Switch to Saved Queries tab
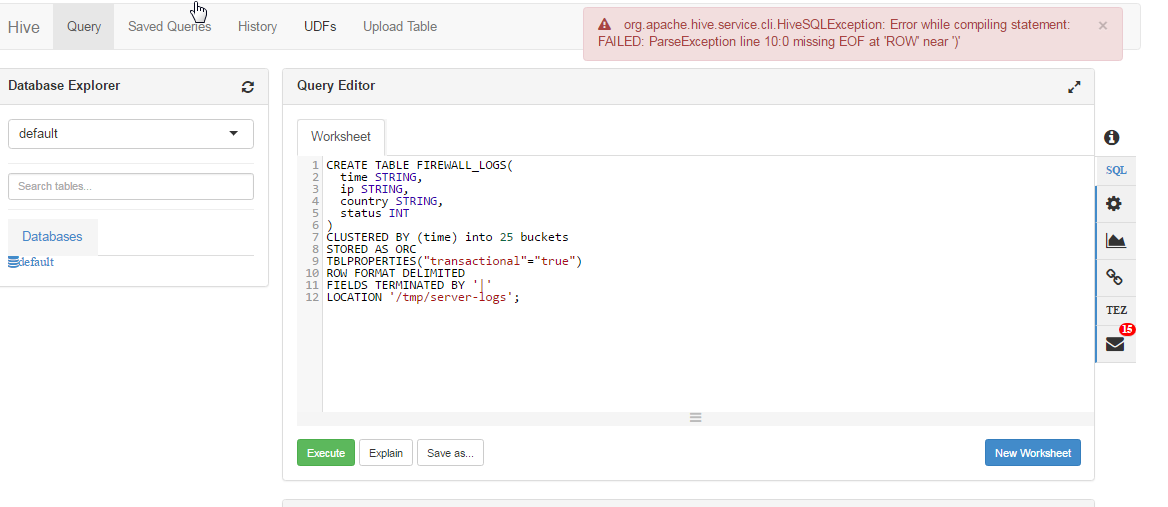Viewport: 1168px width, 507px height. 169,27
